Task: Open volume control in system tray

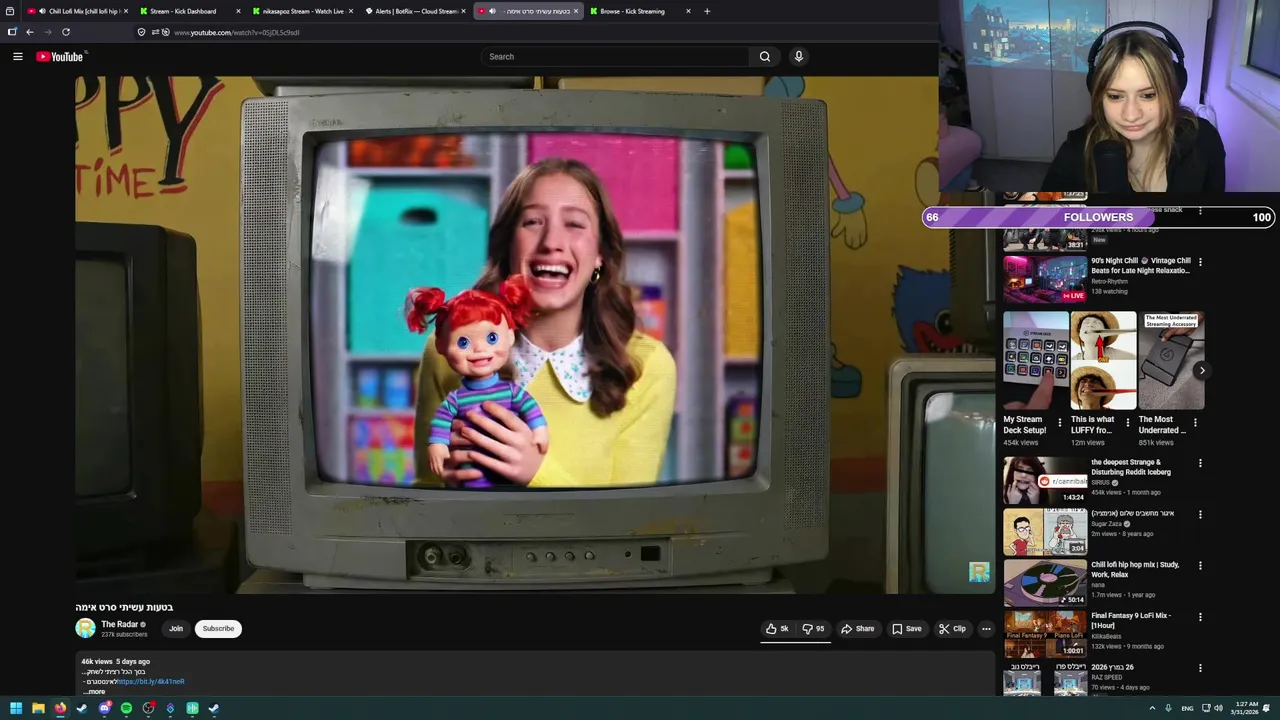Action: pos(1218,708)
